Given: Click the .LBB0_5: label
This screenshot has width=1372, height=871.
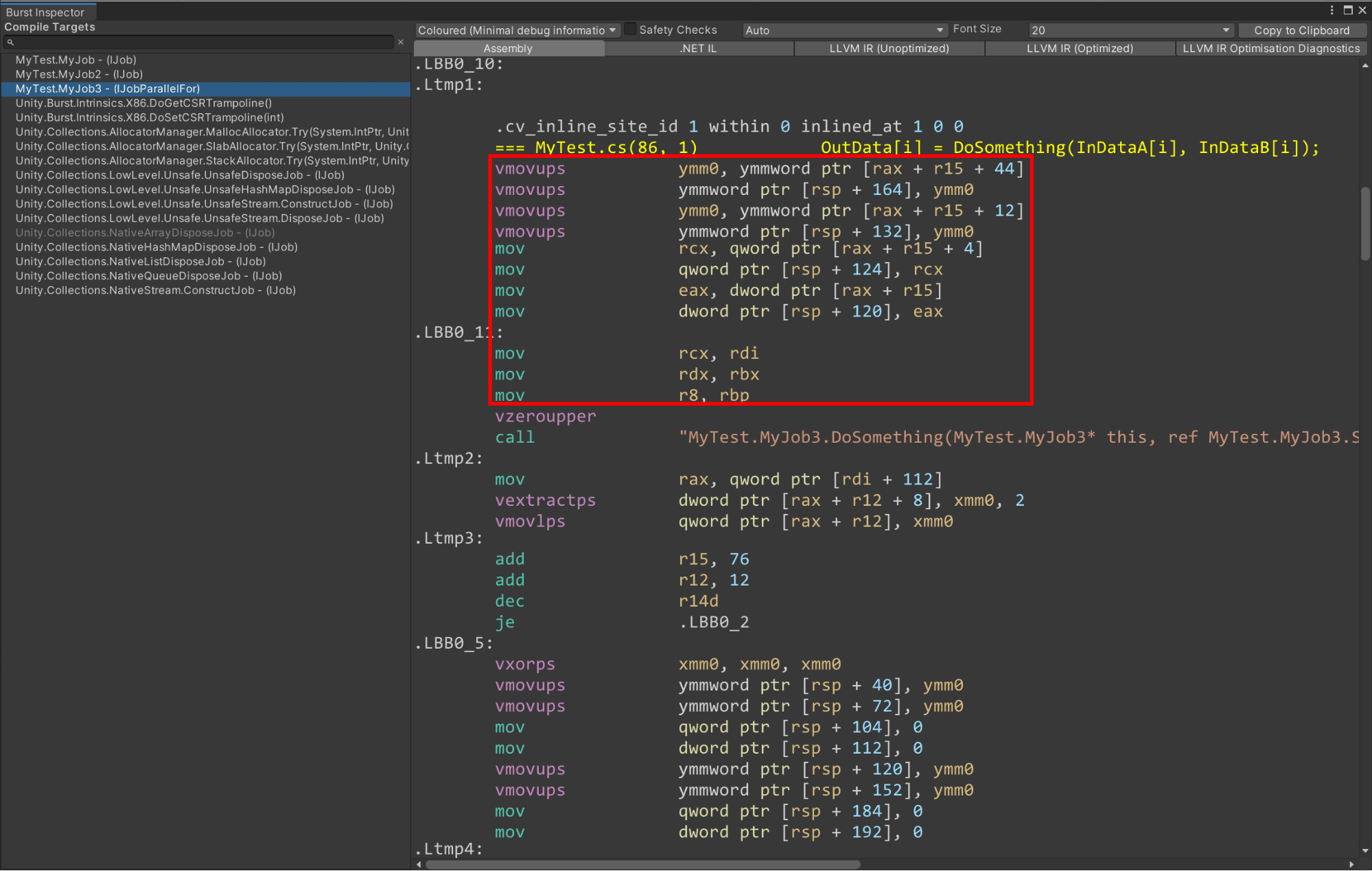Looking at the screenshot, I should 454,644.
